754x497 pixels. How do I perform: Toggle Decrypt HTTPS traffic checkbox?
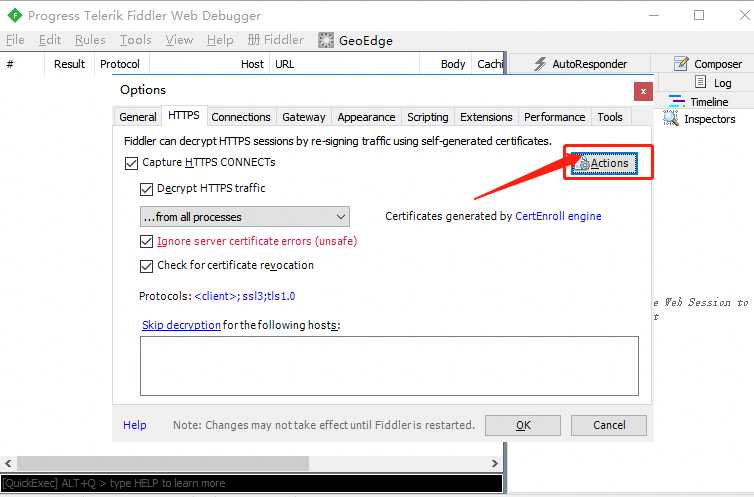[146, 189]
